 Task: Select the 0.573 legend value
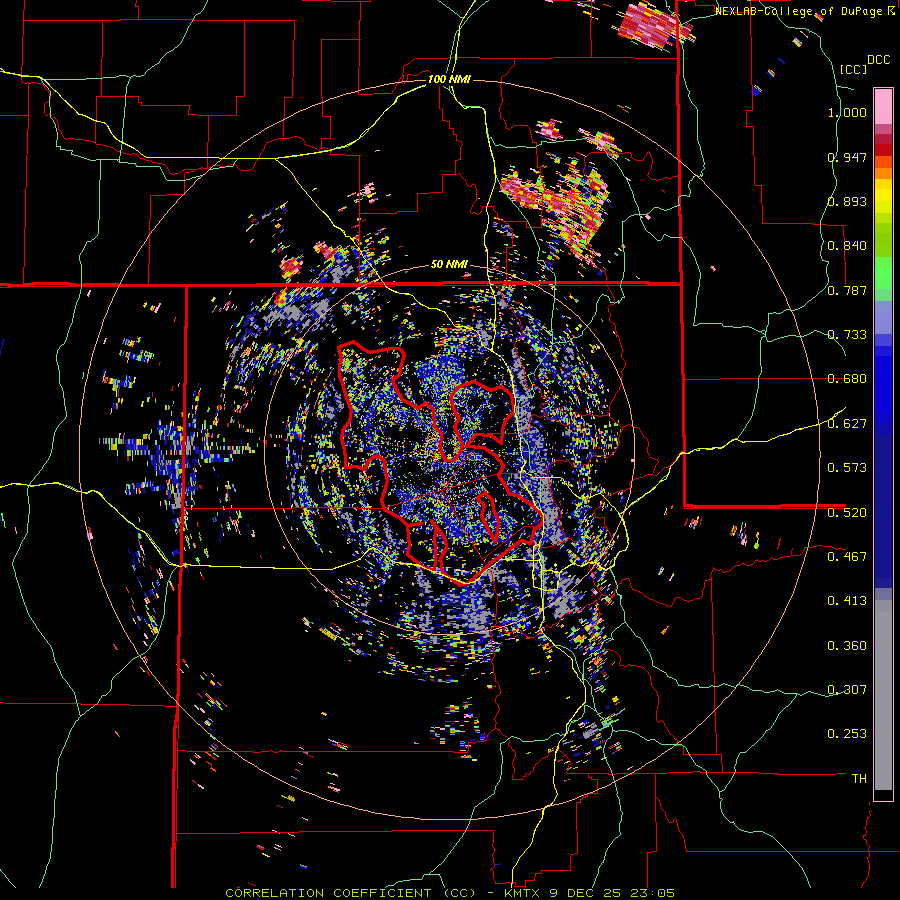tap(847, 468)
